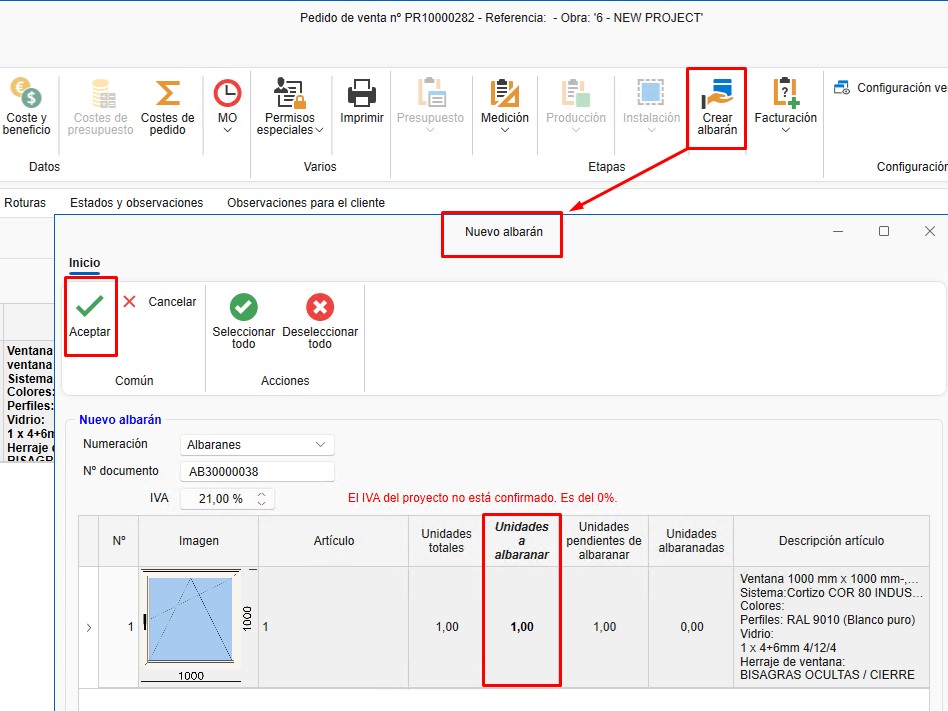Click the article description cell text
The height and width of the screenshot is (711, 948).
click(x=831, y=626)
